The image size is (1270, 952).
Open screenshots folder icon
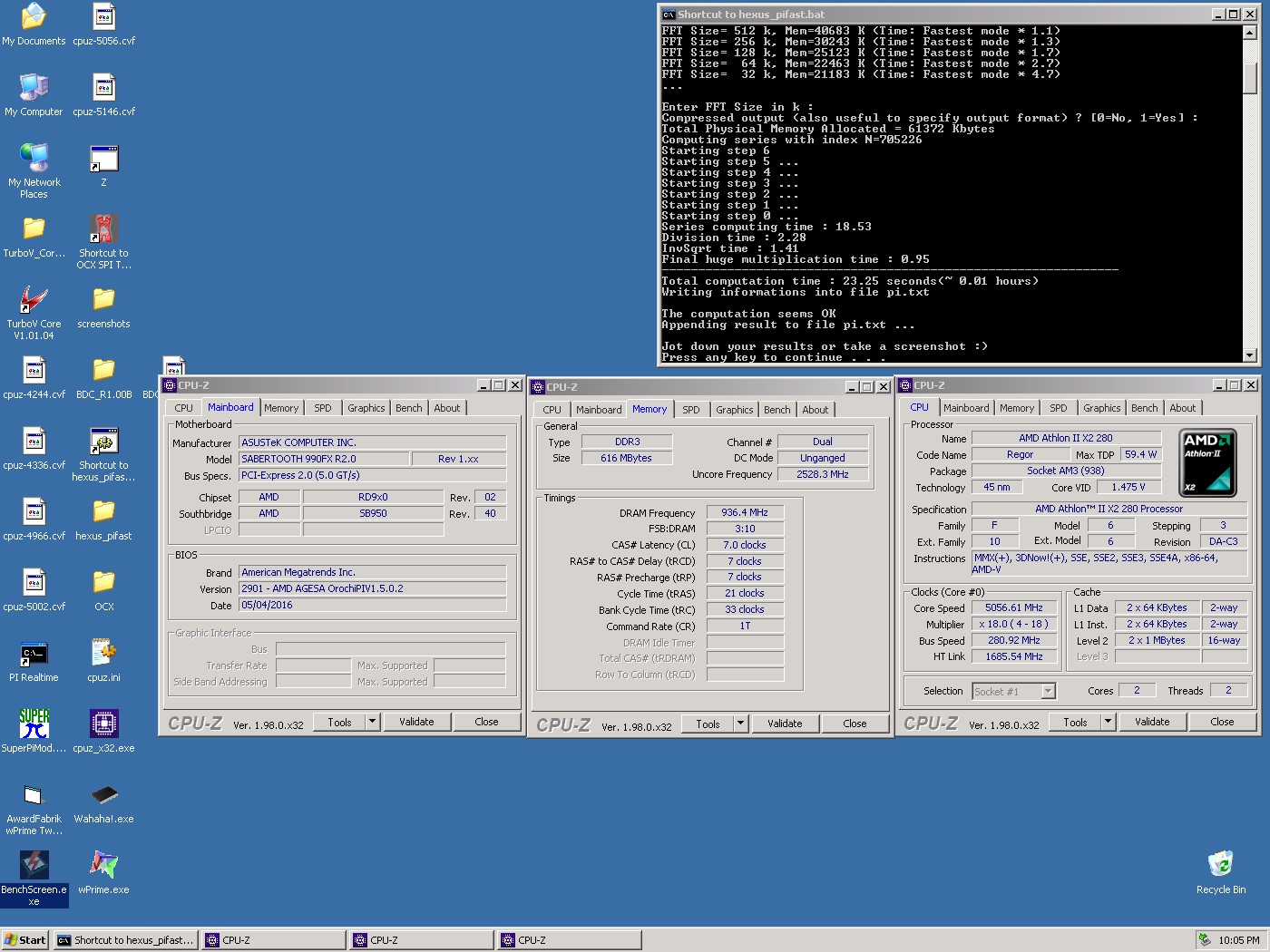pos(103,307)
